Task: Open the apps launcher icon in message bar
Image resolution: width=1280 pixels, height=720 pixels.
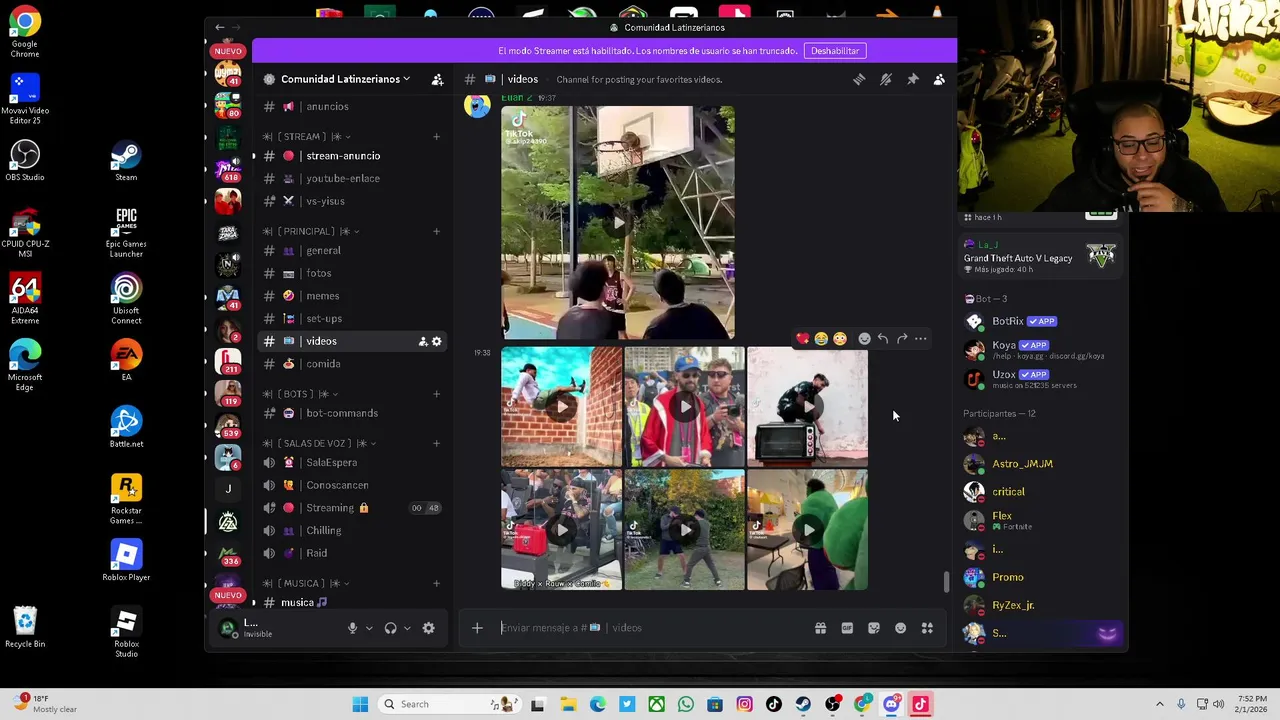Action: (927, 628)
